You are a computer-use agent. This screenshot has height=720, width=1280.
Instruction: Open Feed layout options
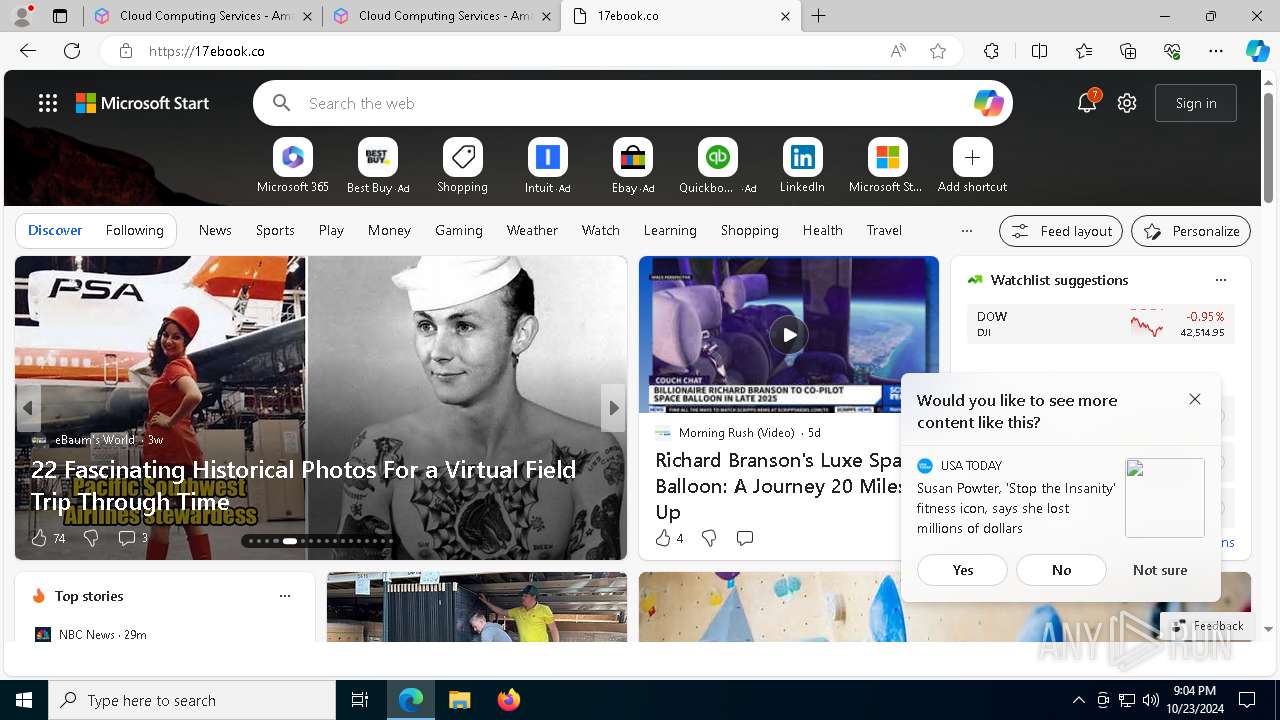(1061, 231)
